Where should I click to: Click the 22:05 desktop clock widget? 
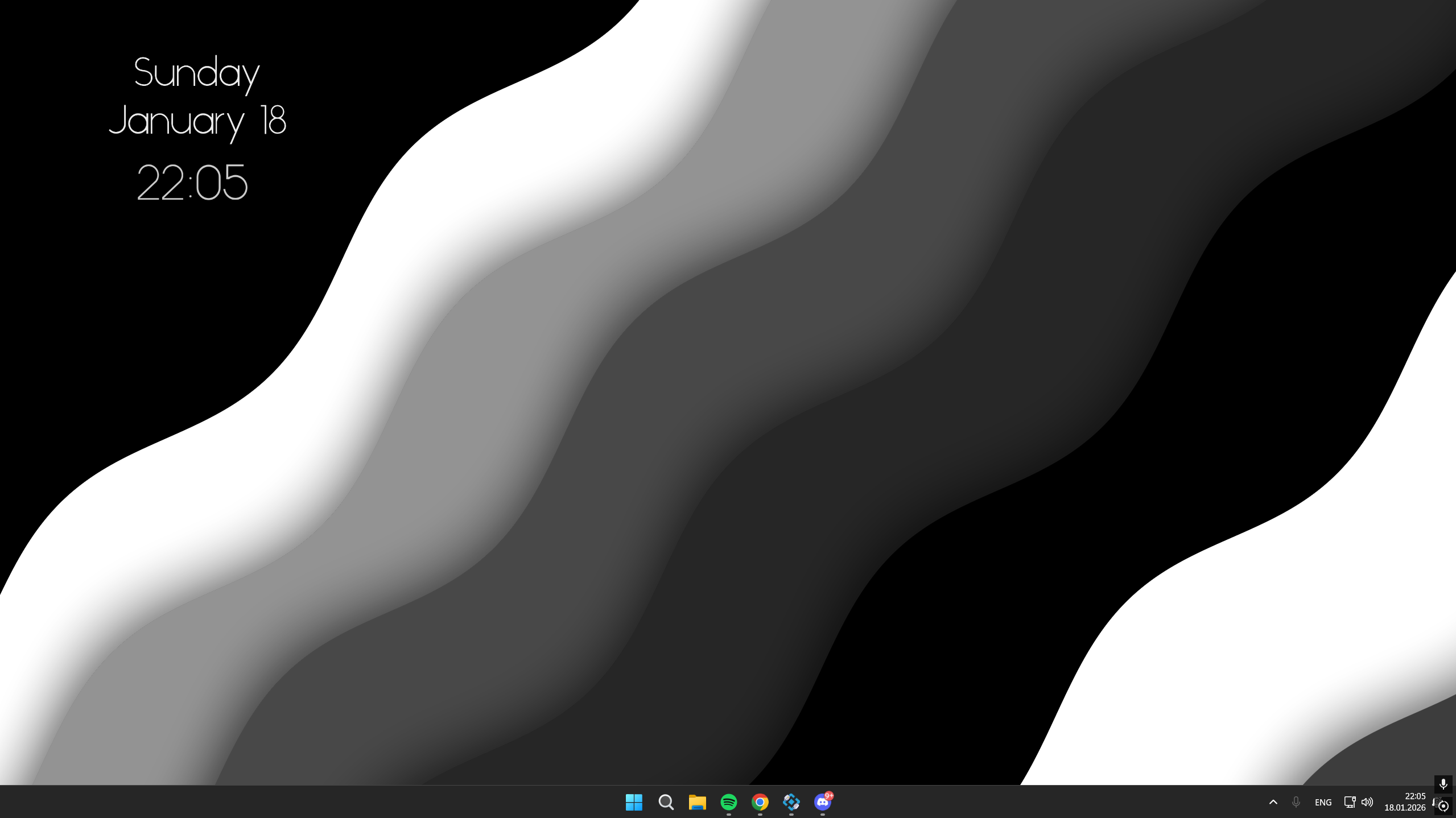point(192,183)
